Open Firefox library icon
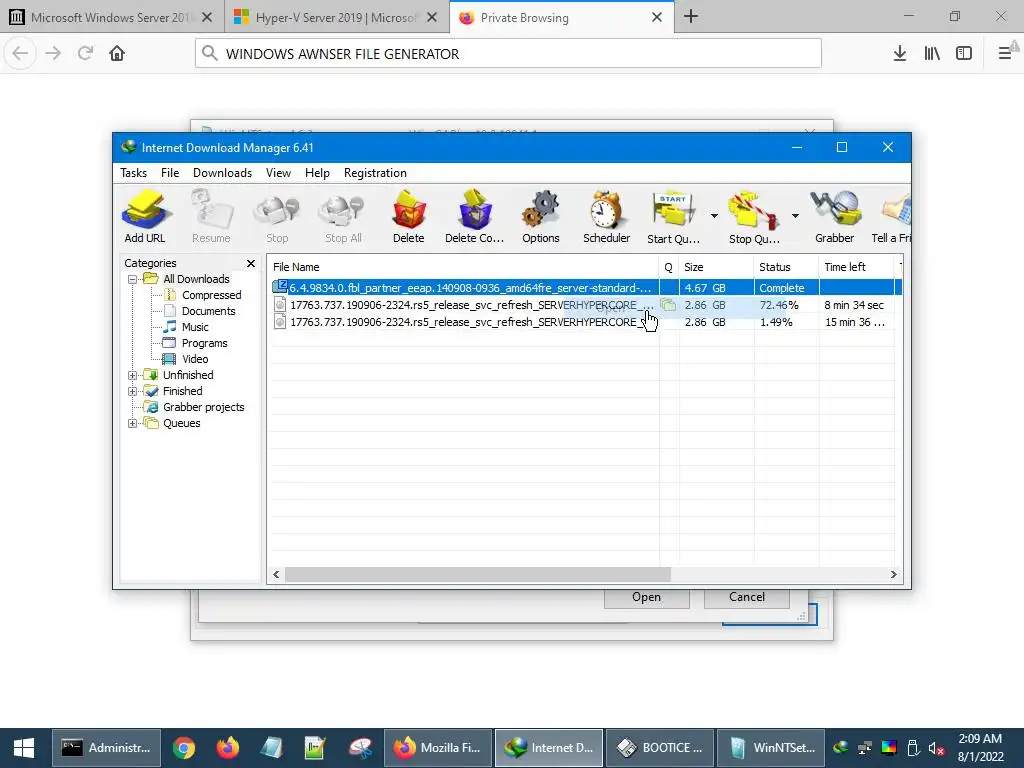The image size is (1024, 768). point(932,53)
